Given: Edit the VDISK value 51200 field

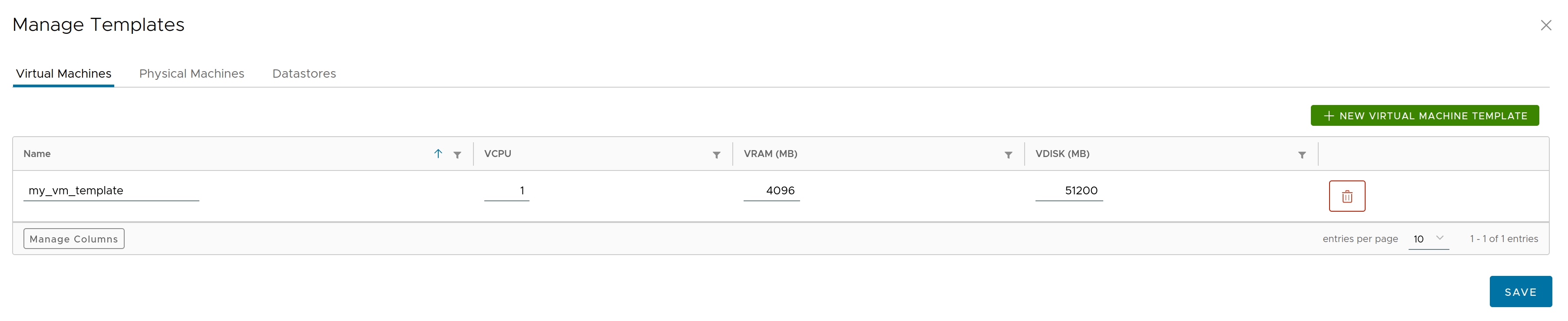Looking at the screenshot, I should click(x=1069, y=191).
